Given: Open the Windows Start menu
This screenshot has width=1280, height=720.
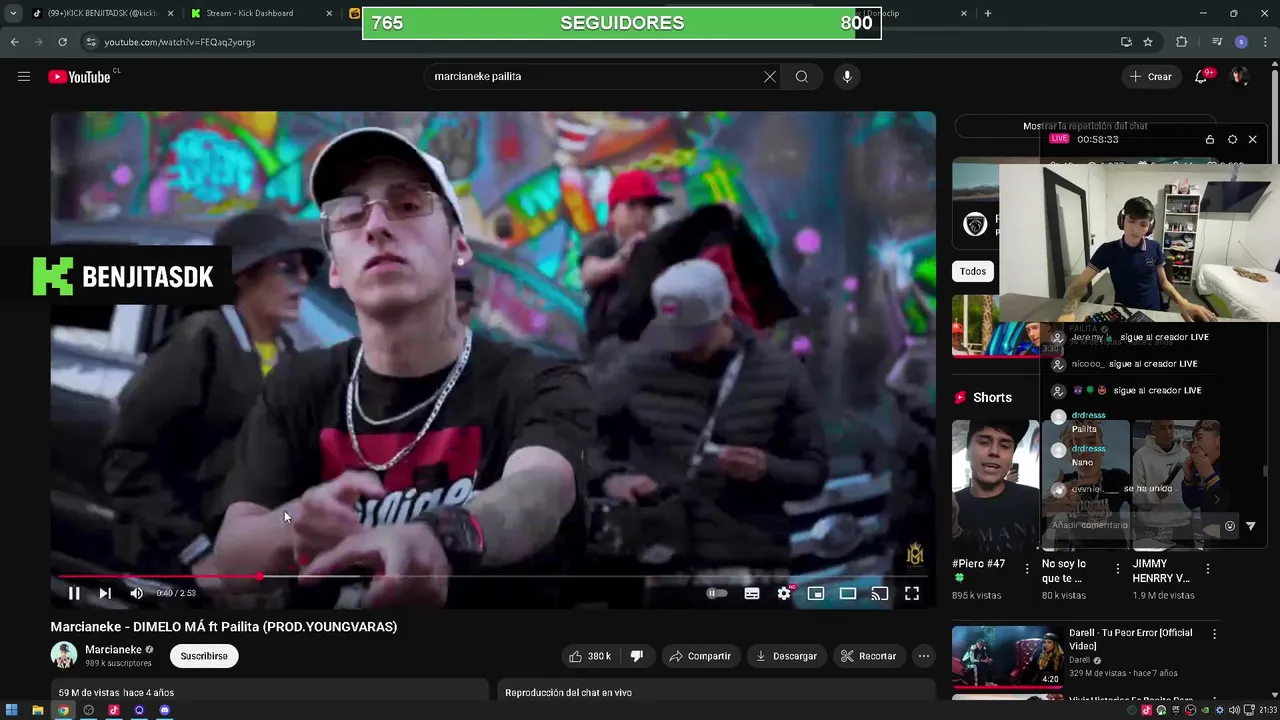Looking at the screenshot, I should click(12, 710).
